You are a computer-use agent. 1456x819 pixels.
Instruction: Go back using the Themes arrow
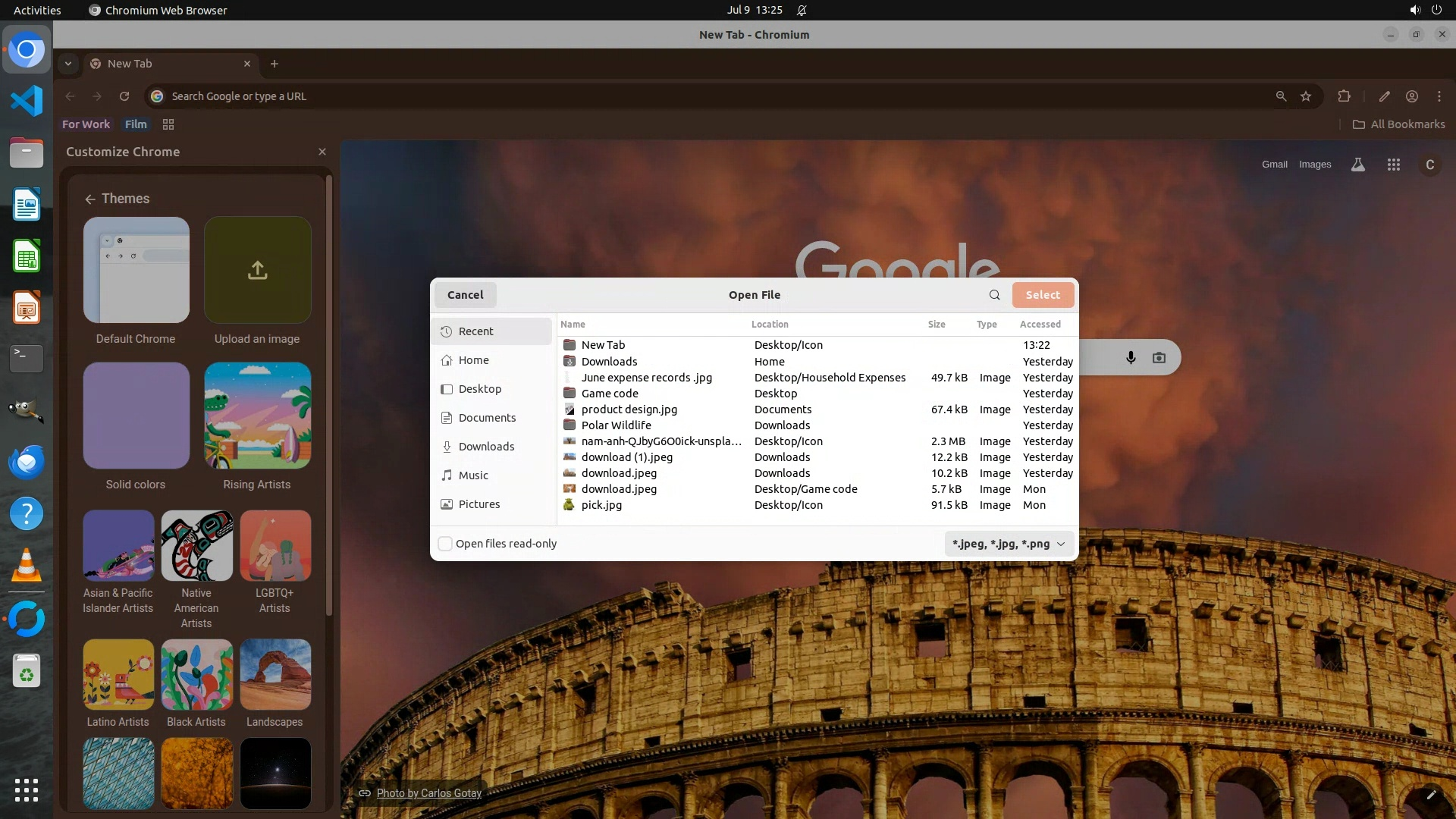90,199
